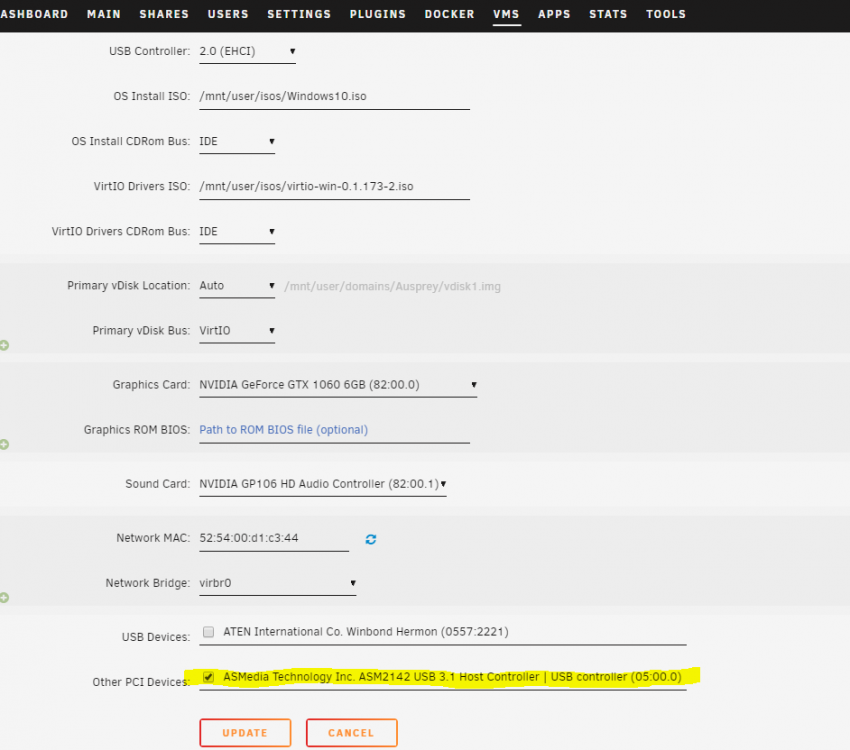
Task: Open the Sound Card dropdown
Action: coord(323,484)
